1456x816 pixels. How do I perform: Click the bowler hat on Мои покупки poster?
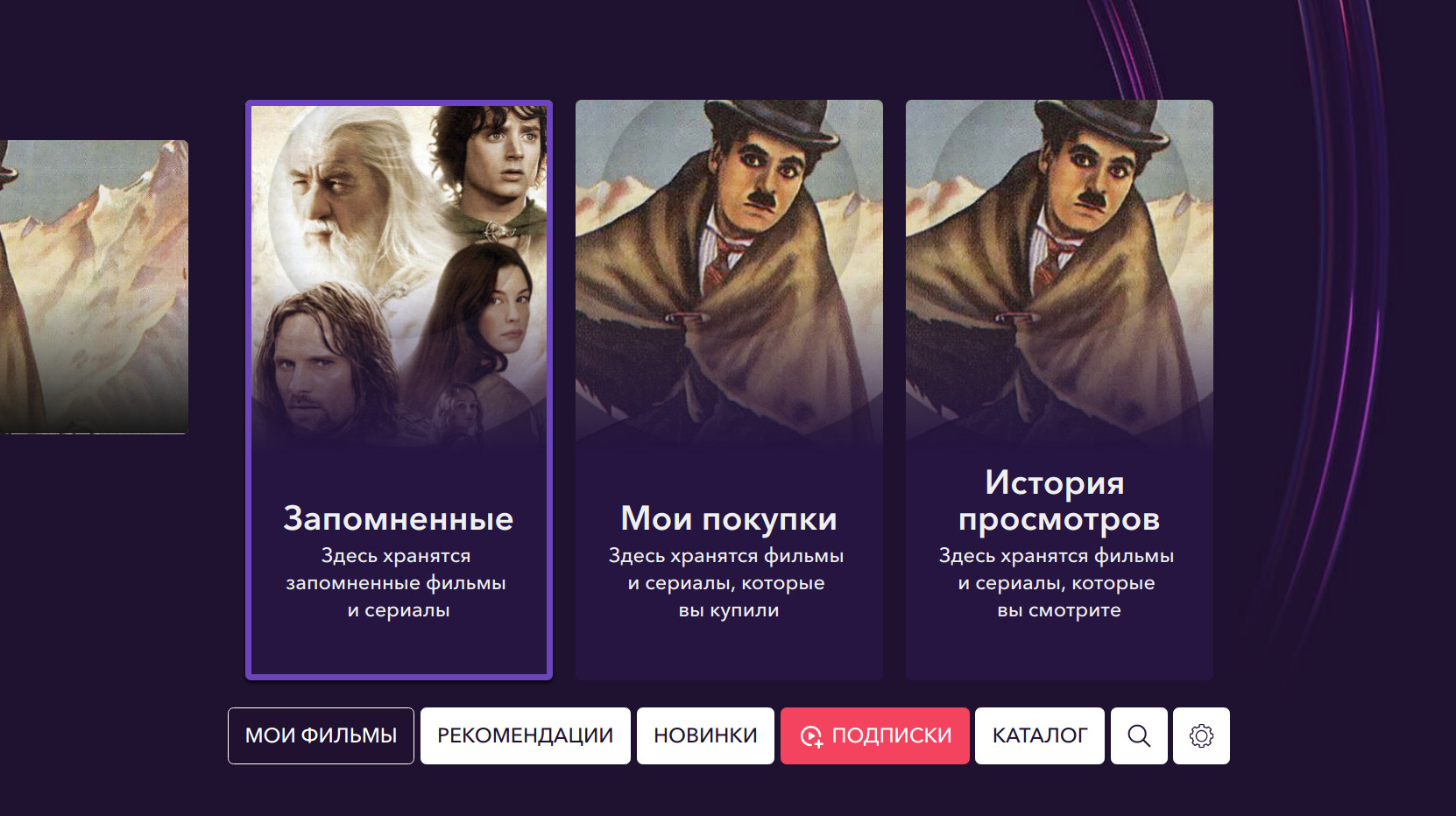786,122
